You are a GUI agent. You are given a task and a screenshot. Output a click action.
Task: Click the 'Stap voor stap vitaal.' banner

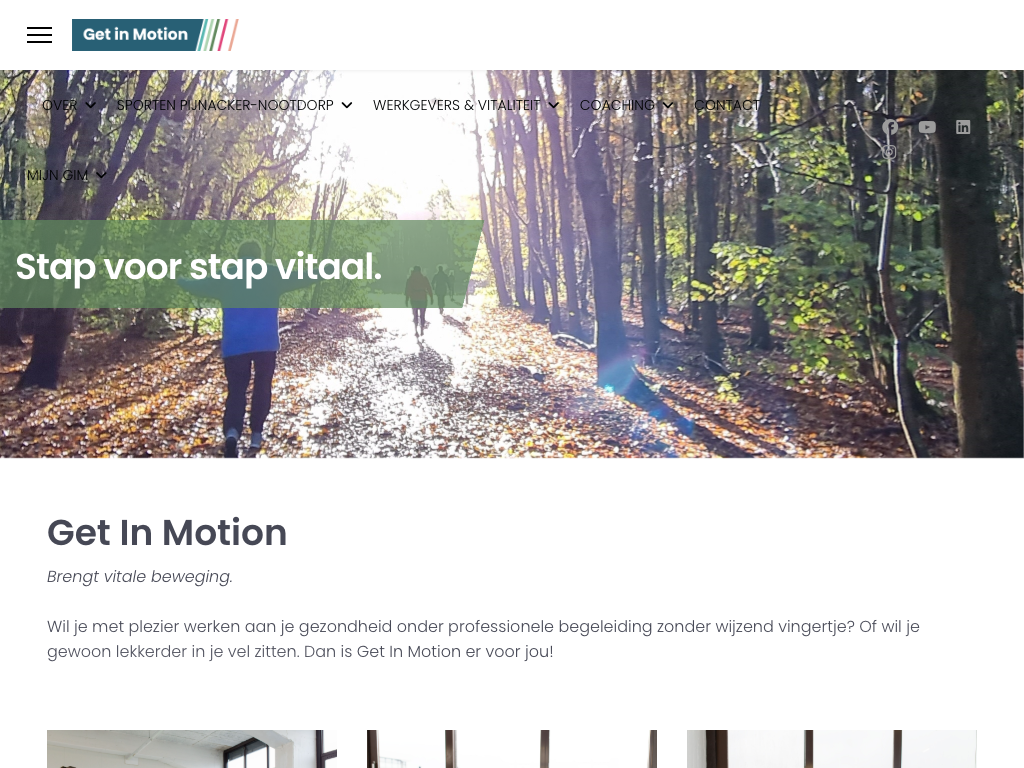[x=241, y=264]
